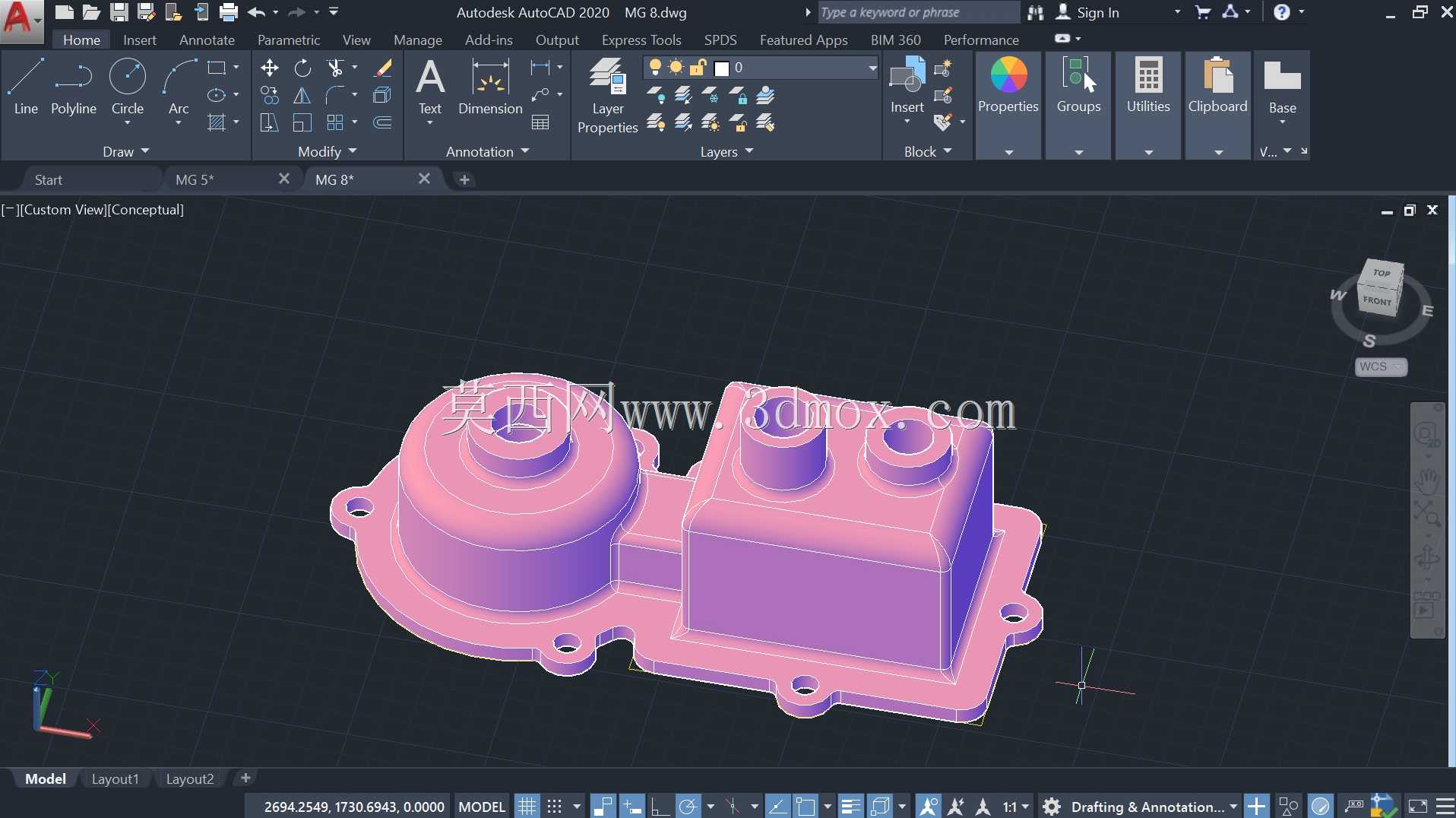Viewport: 1456px width, 818px height.
Task: Click the Text annotation tool
Action: (430, 87)
